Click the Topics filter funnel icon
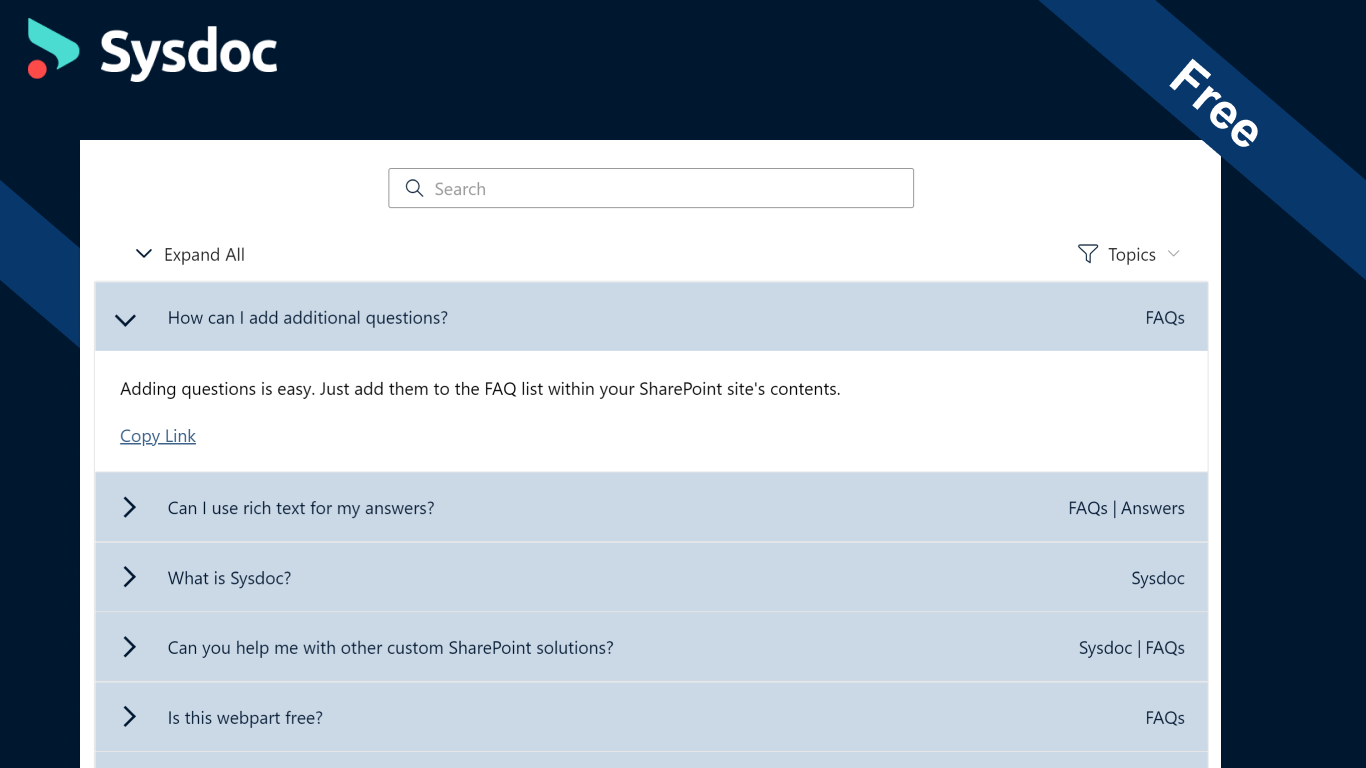1366x768 pixels. (x=1086, y=254)
